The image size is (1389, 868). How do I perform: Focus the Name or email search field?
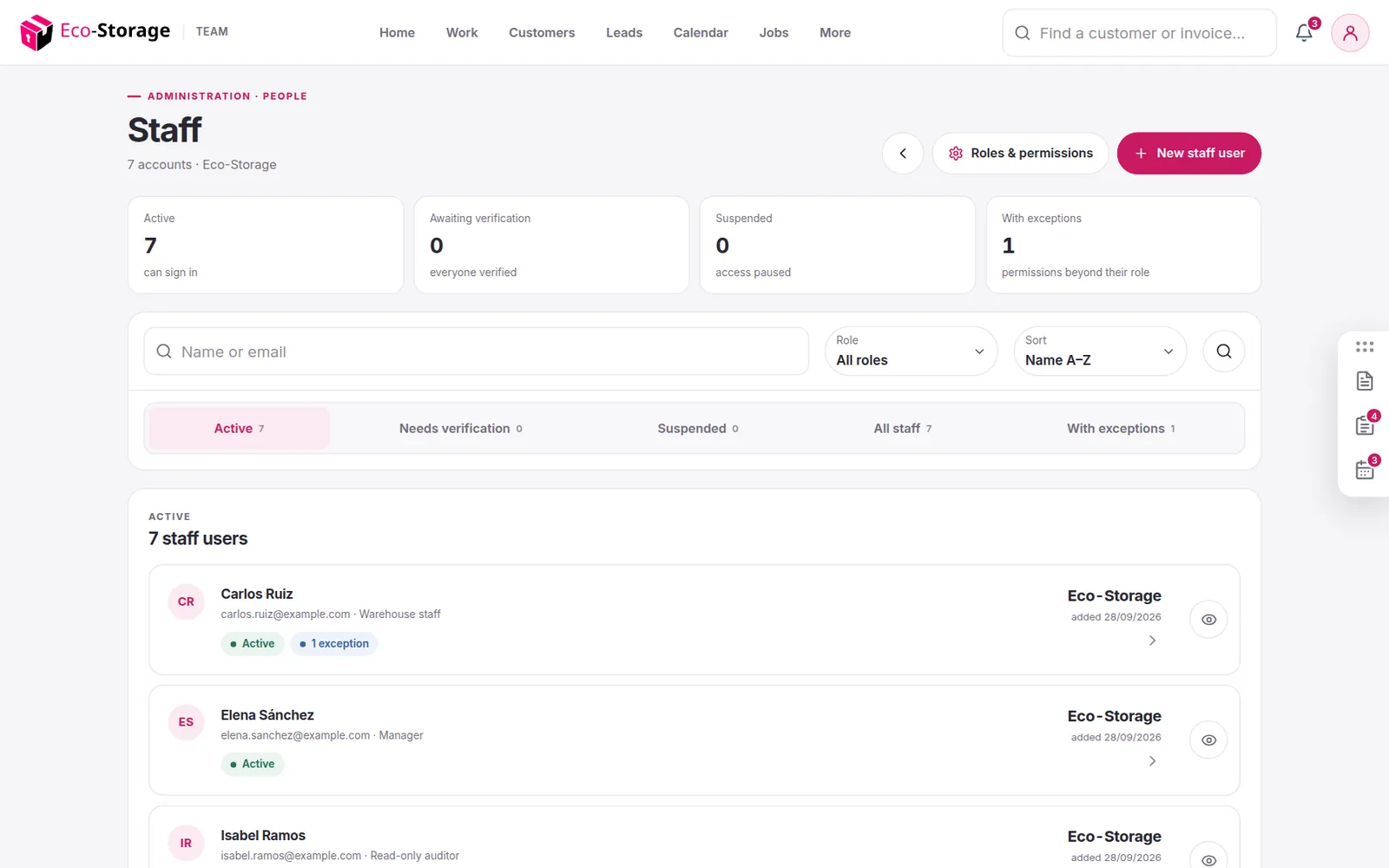tap(477, 352)
